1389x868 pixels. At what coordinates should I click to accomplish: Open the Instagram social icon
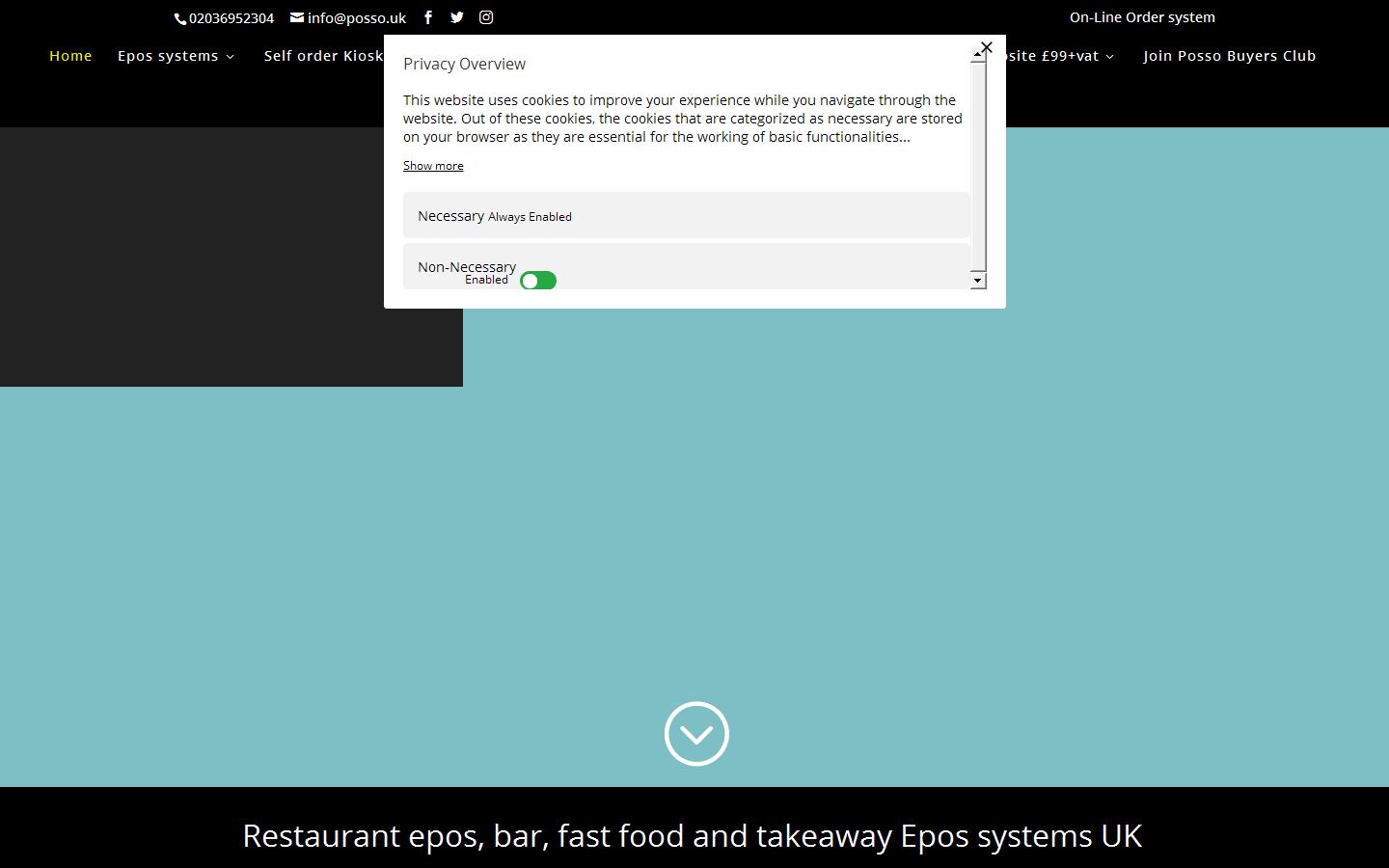click(486, 17)
